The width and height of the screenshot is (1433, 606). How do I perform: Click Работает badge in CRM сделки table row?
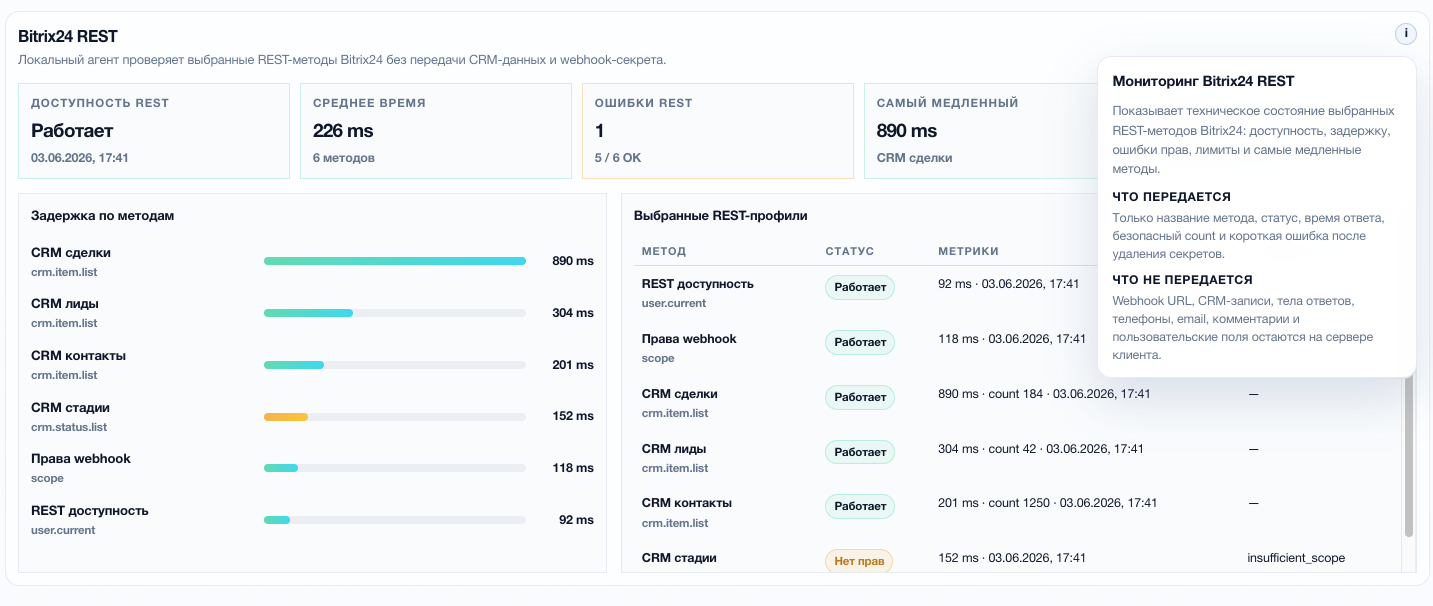[x=860, y=397]
